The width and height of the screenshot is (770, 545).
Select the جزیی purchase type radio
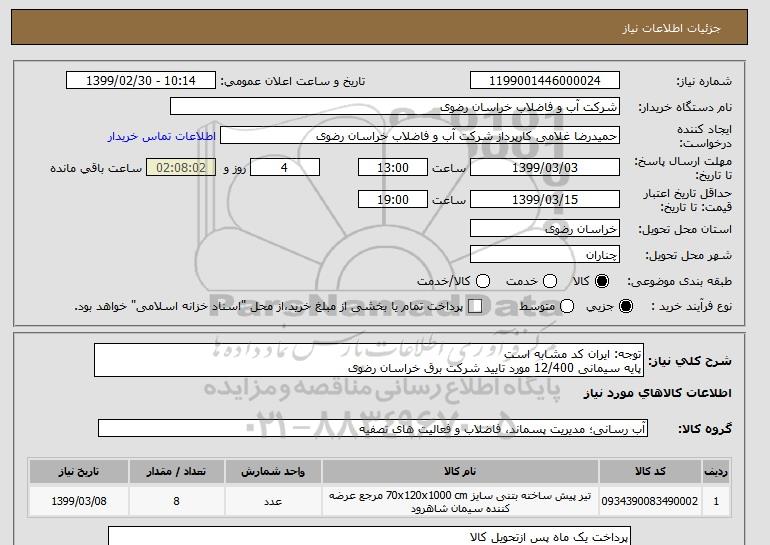click(x=626, y=306)
